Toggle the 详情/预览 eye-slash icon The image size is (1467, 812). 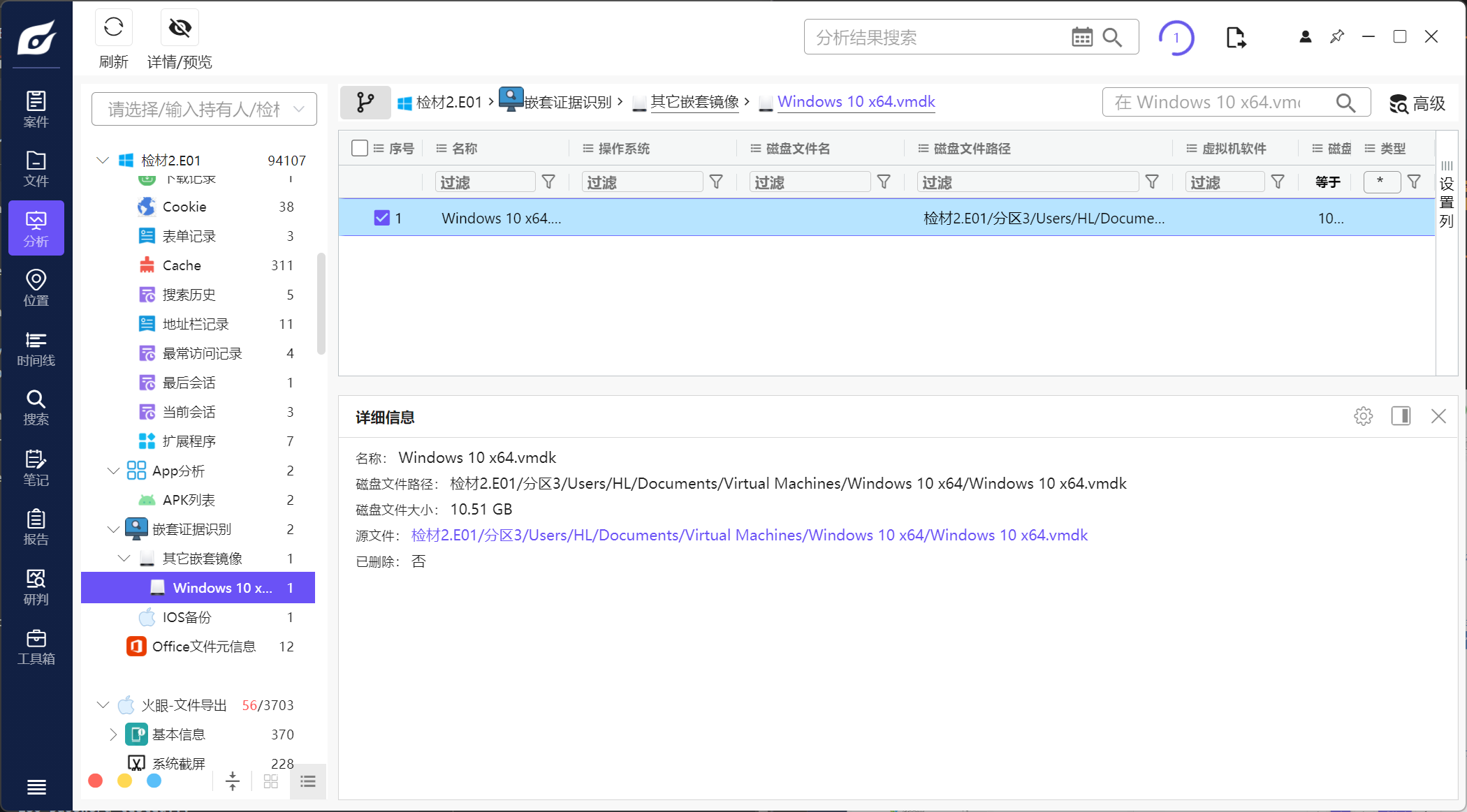point(180,28)
